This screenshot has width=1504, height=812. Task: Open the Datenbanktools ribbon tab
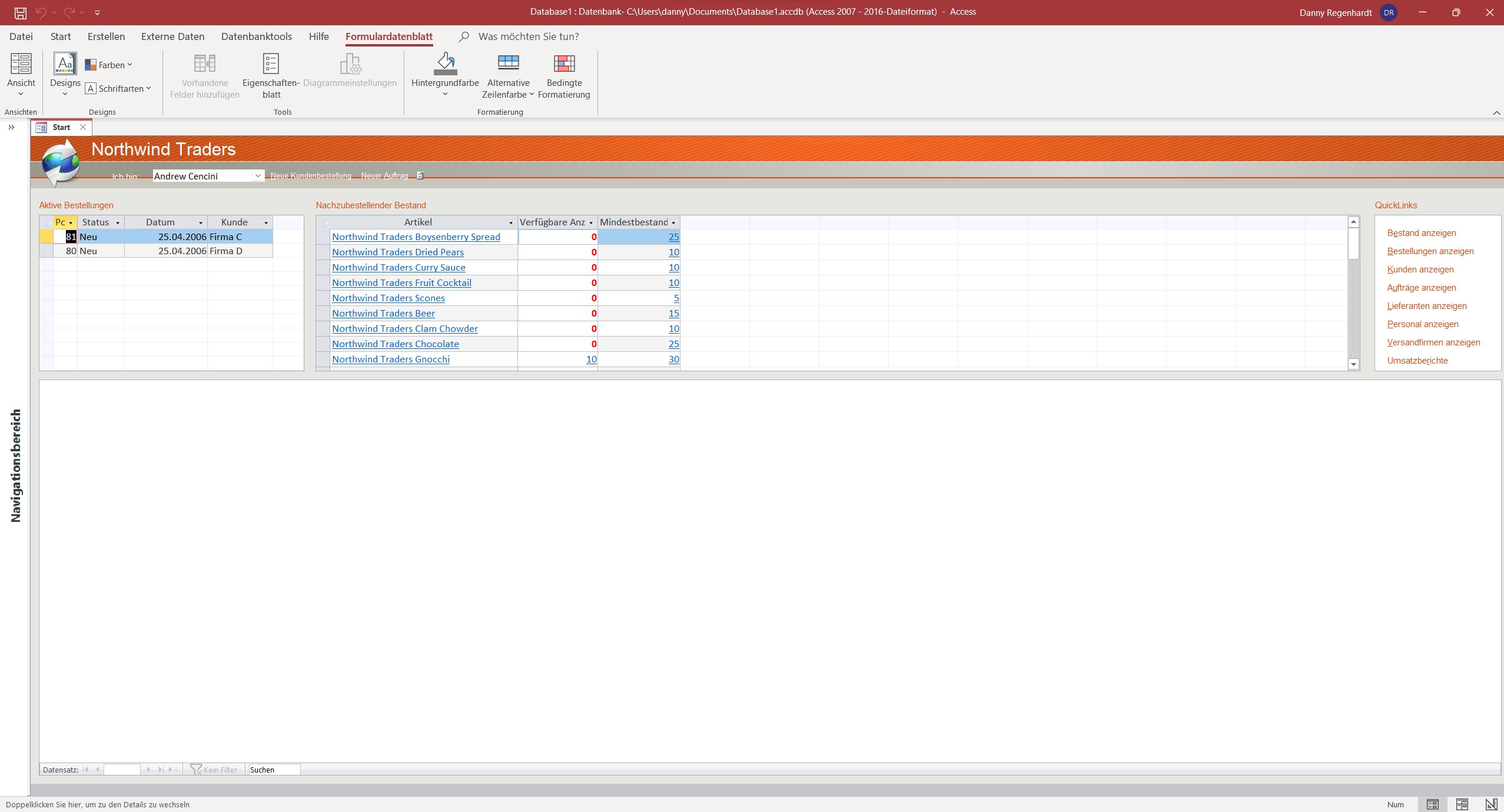(256, 36)
